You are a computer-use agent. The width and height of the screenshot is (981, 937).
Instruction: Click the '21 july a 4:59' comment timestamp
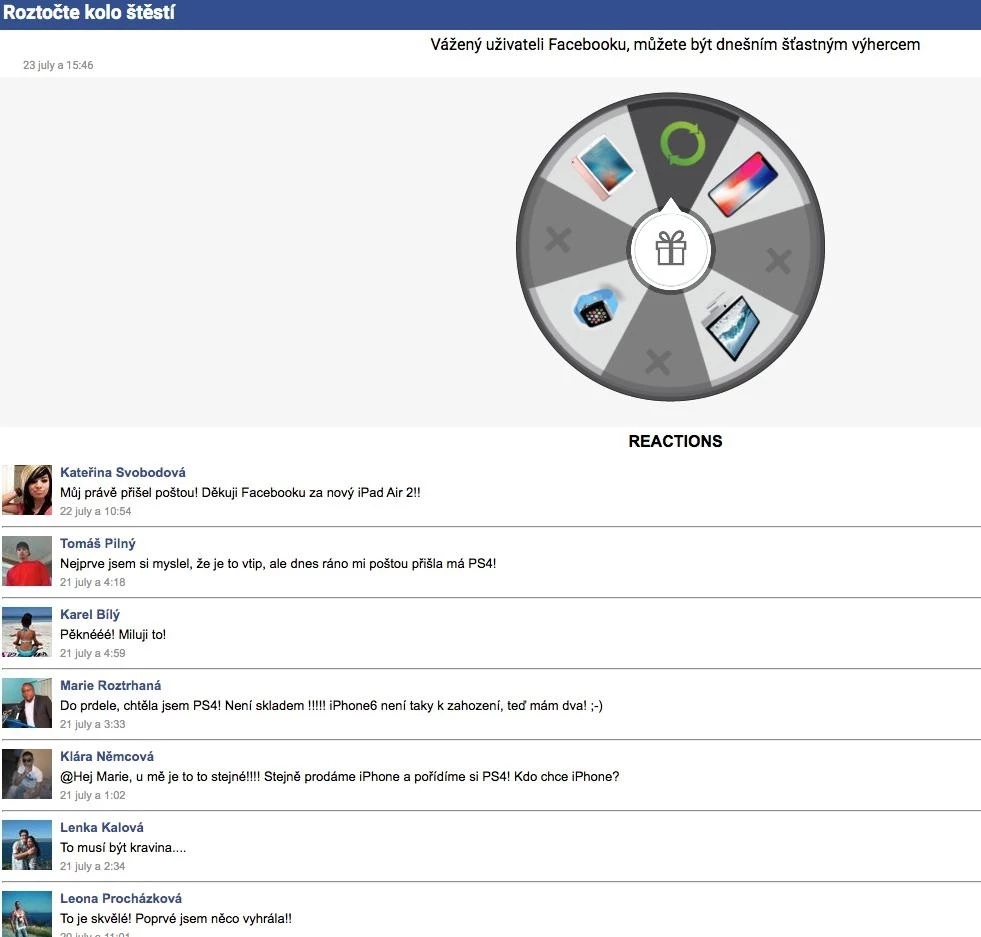93,653
